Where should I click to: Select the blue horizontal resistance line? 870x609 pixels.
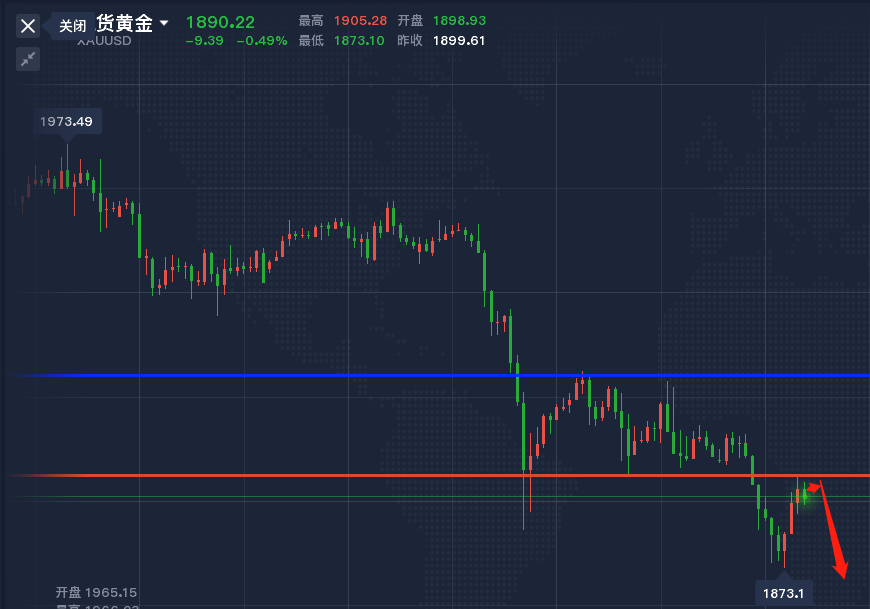300,375
